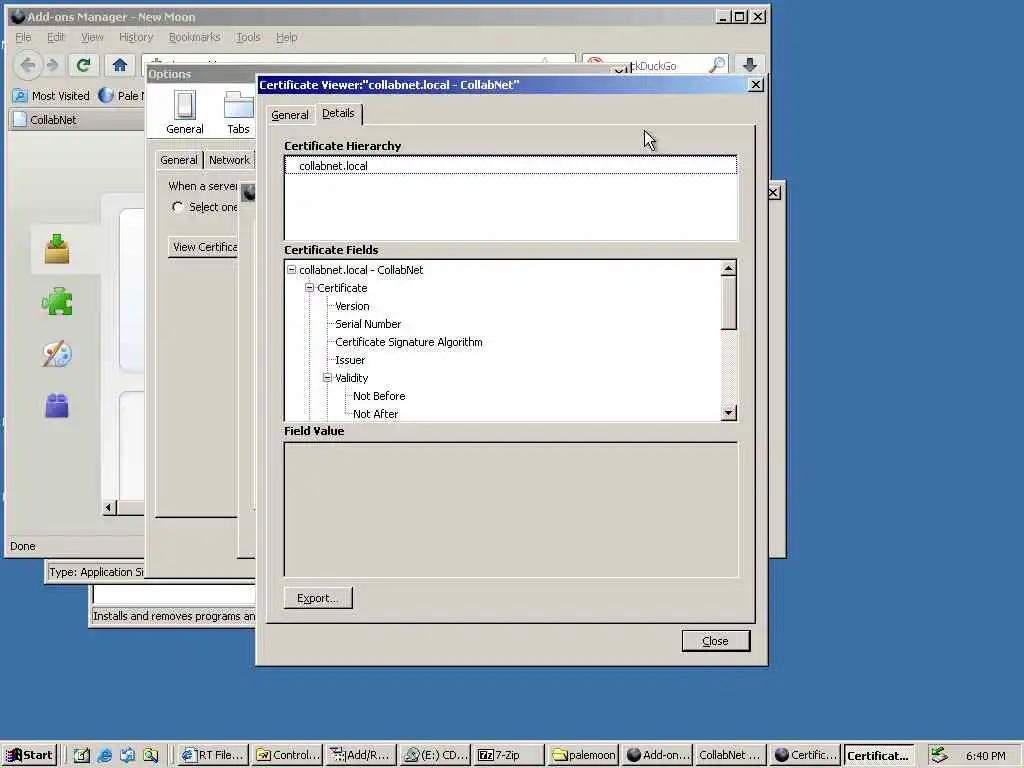Viewport: 1024px width, 768px height.
Task: Select the CollabNet browser tab
Action: (75, 120)
